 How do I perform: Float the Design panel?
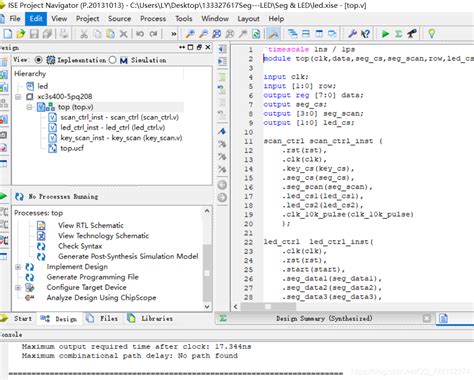coord(199,47)
